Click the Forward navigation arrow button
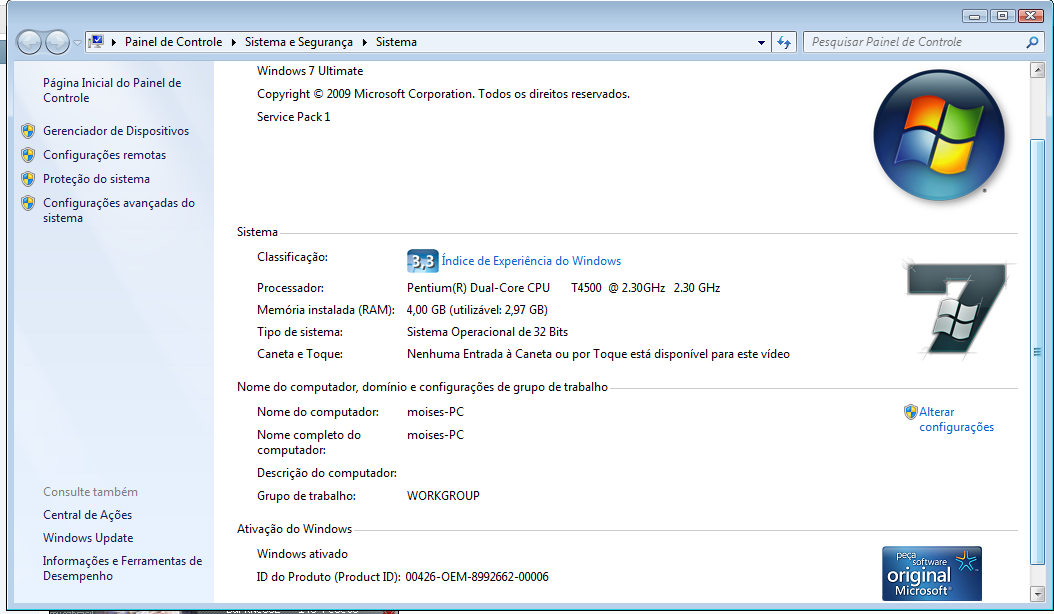 pos(58,42)
